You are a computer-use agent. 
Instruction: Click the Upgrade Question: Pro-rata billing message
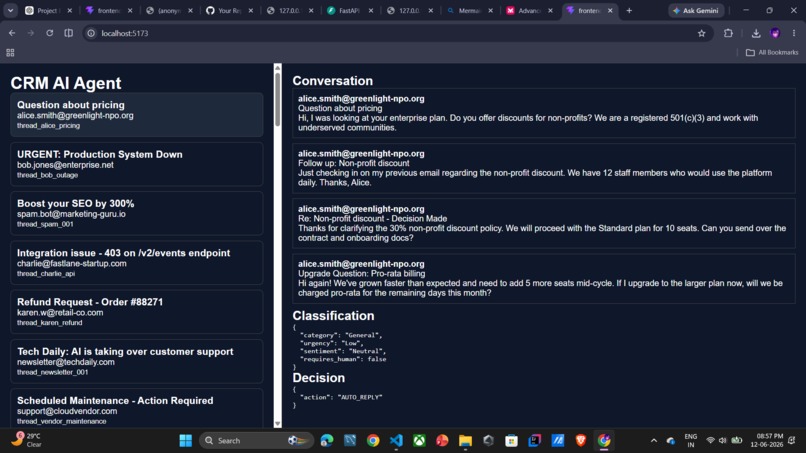pos(544,278)
